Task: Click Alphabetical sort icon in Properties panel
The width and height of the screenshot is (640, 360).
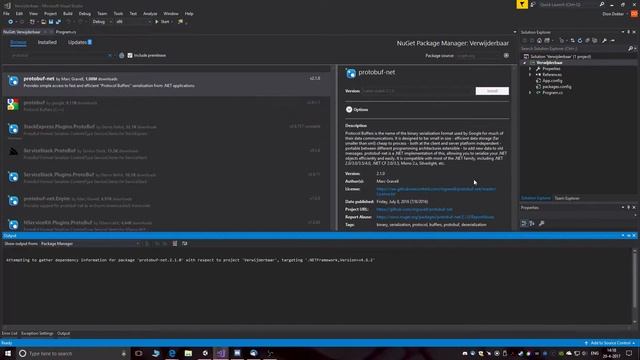Action: pyautogui.click(x=532, y=223)
